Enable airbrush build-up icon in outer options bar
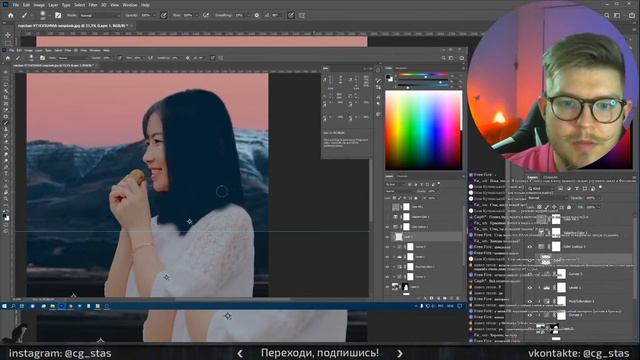The height and width of the screenshot is (360, 640). click(x=206, y=15)
